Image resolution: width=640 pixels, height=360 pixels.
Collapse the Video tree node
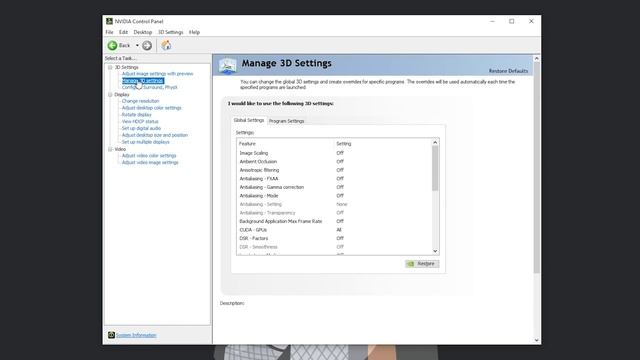coord(110,149)
